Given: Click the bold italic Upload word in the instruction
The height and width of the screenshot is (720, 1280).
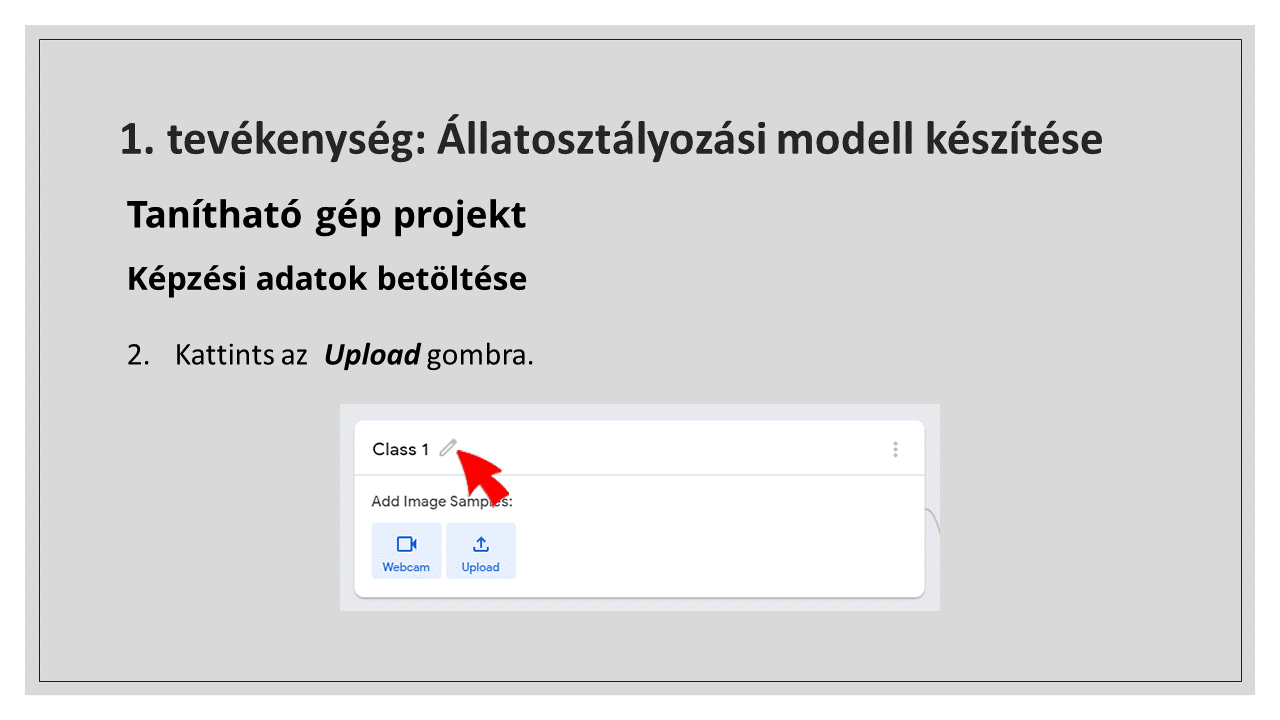Looking at the screenshot, I should point(371,356).
